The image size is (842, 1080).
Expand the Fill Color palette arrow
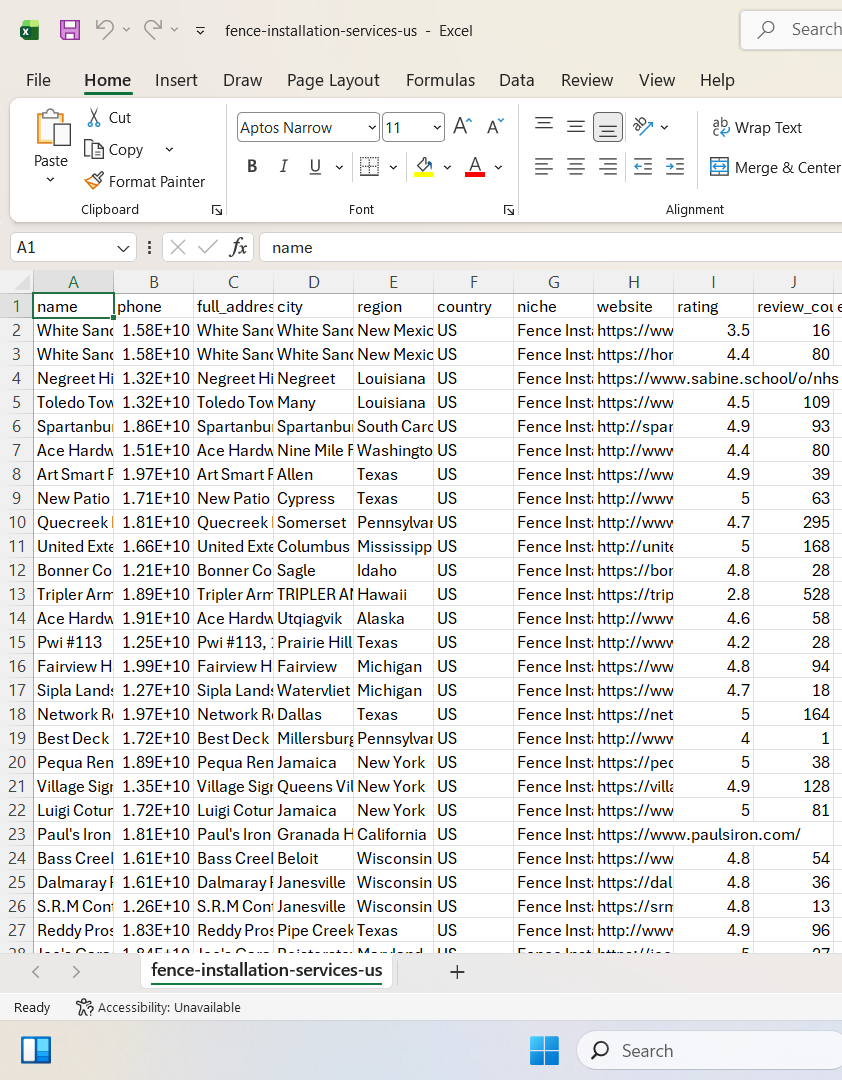(447, 167)
